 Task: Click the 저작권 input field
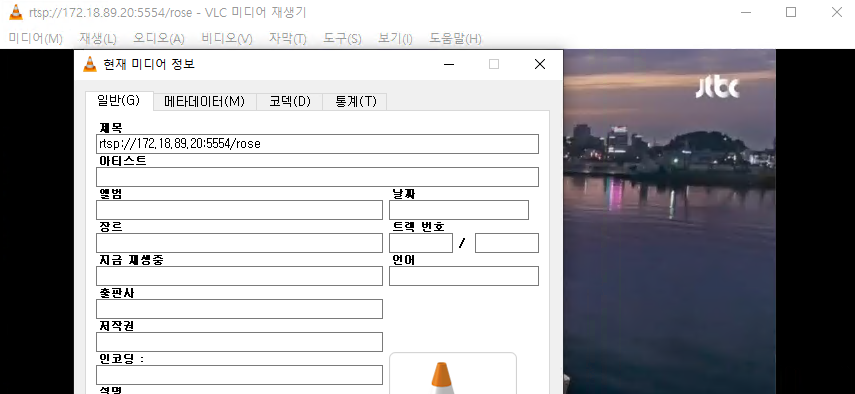click(239, 342)
